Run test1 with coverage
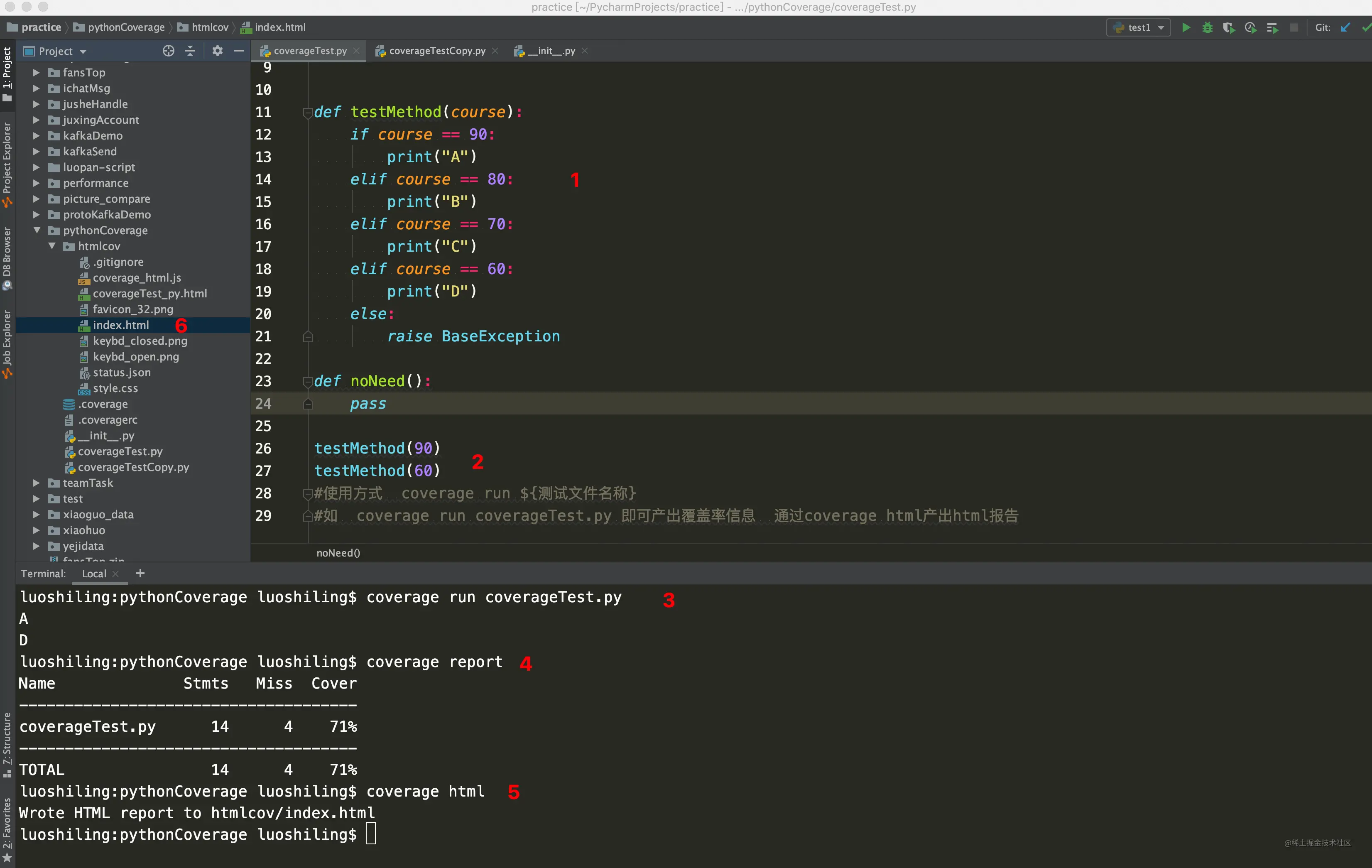 (x=1229, y=27)
